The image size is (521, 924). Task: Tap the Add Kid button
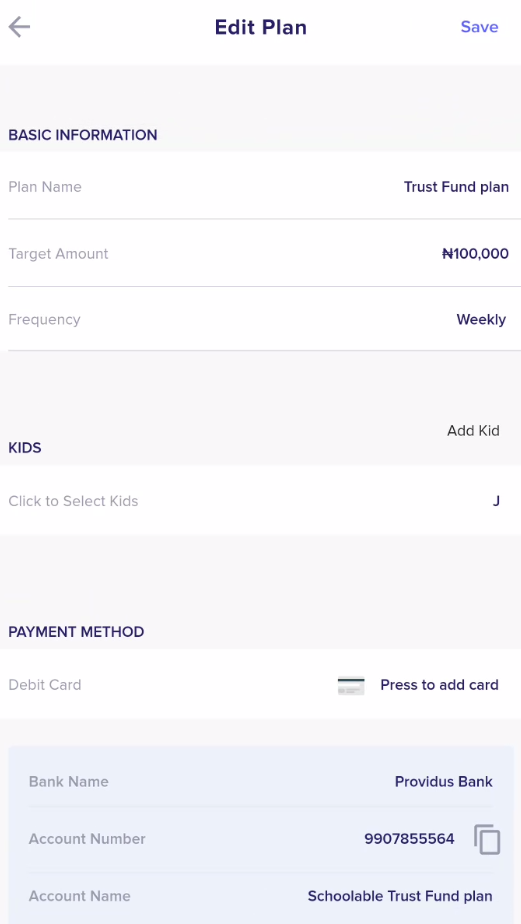(473, 431)
